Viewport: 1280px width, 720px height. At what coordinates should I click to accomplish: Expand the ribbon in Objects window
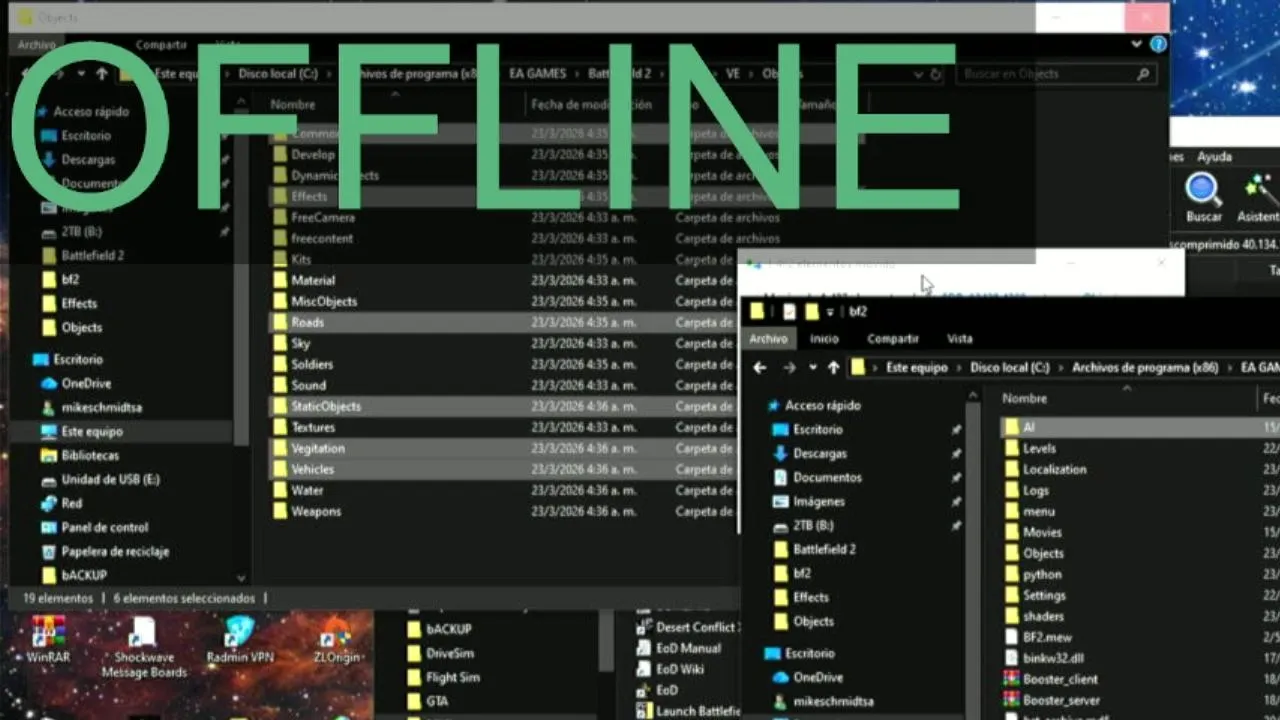coord(1137,44)
